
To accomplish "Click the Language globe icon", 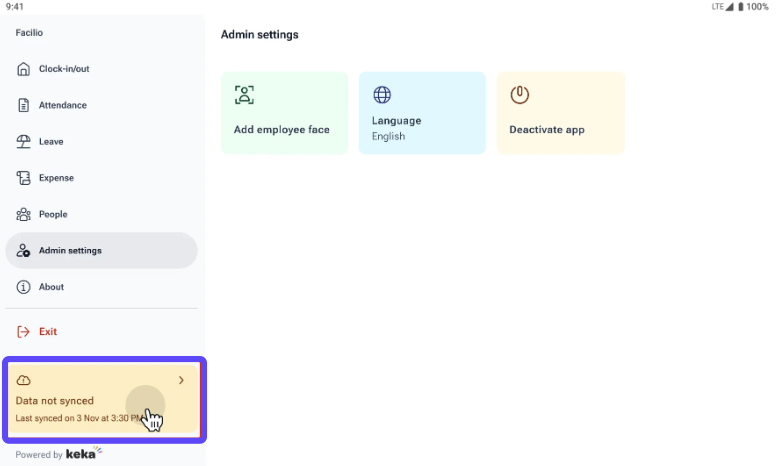I will [382, 95].
